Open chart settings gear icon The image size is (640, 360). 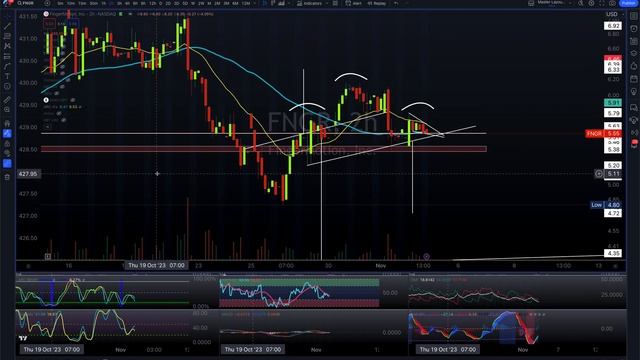tap(591, 3)
